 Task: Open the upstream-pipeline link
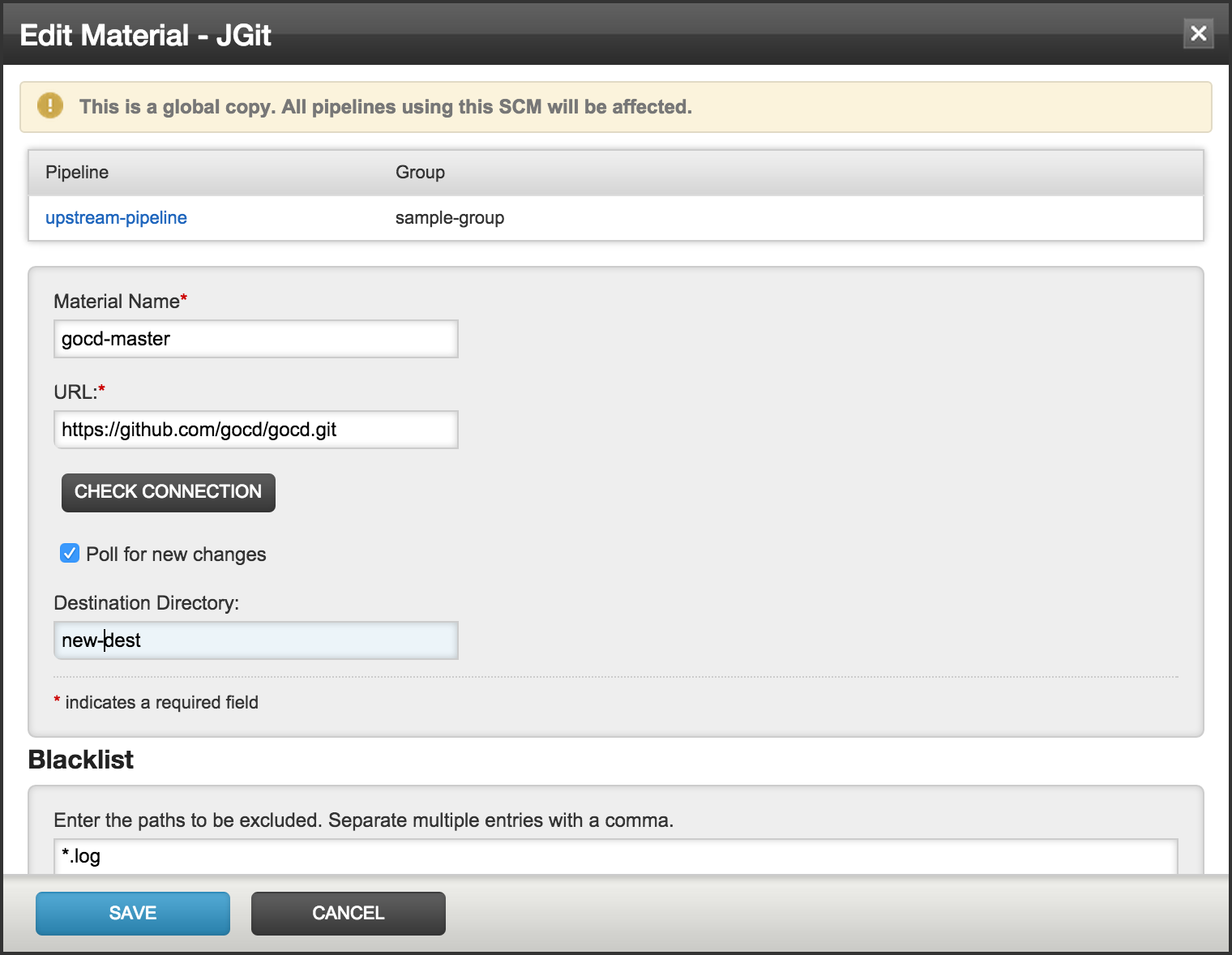pos(116,218)
